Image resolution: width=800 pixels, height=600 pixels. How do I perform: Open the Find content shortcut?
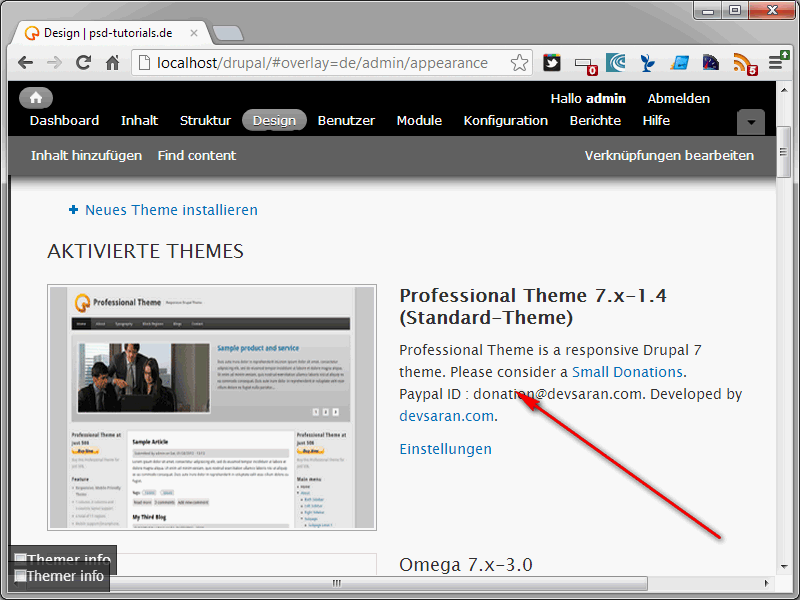(196, 156)
